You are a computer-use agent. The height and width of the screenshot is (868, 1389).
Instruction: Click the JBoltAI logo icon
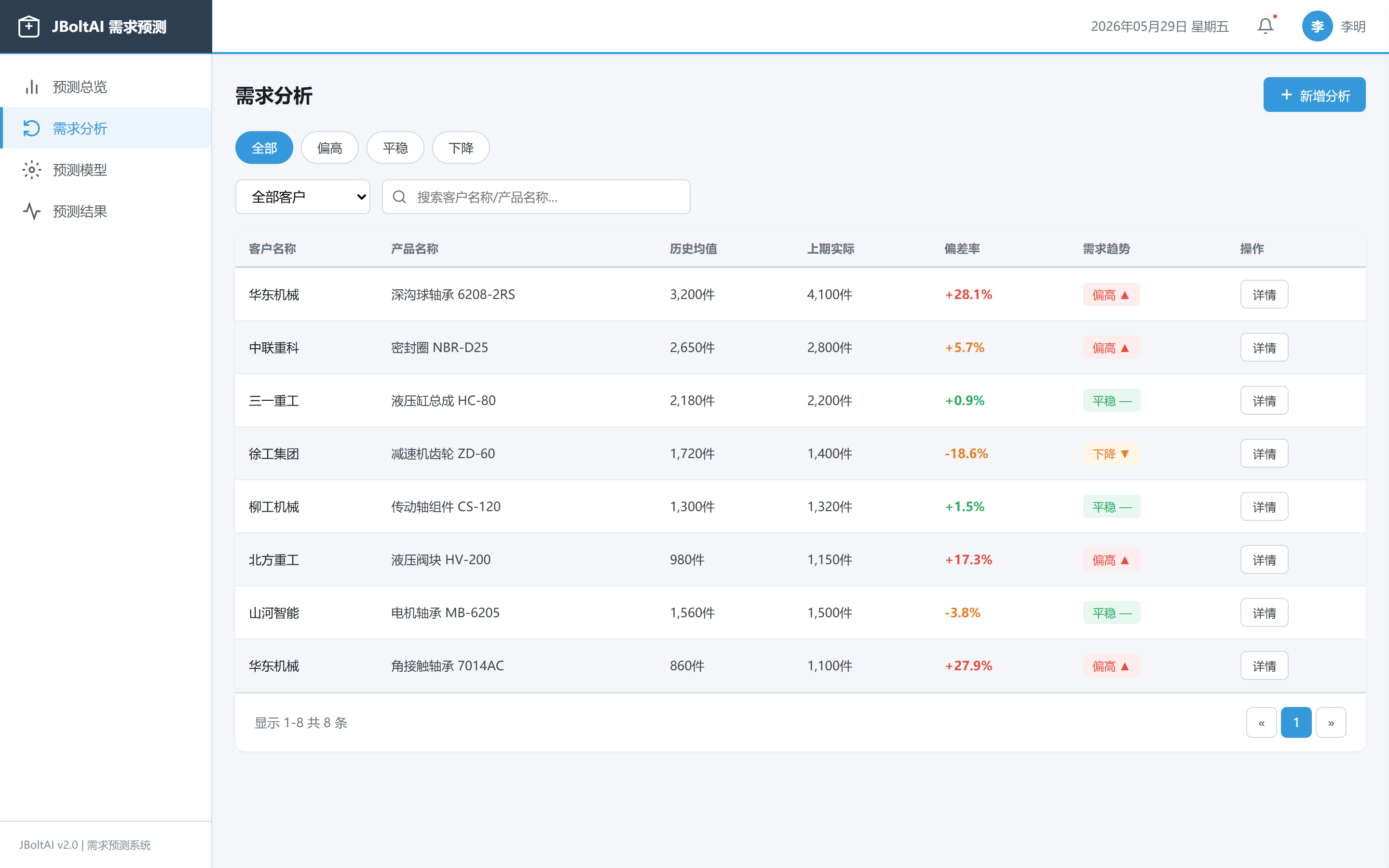(29, 27)
